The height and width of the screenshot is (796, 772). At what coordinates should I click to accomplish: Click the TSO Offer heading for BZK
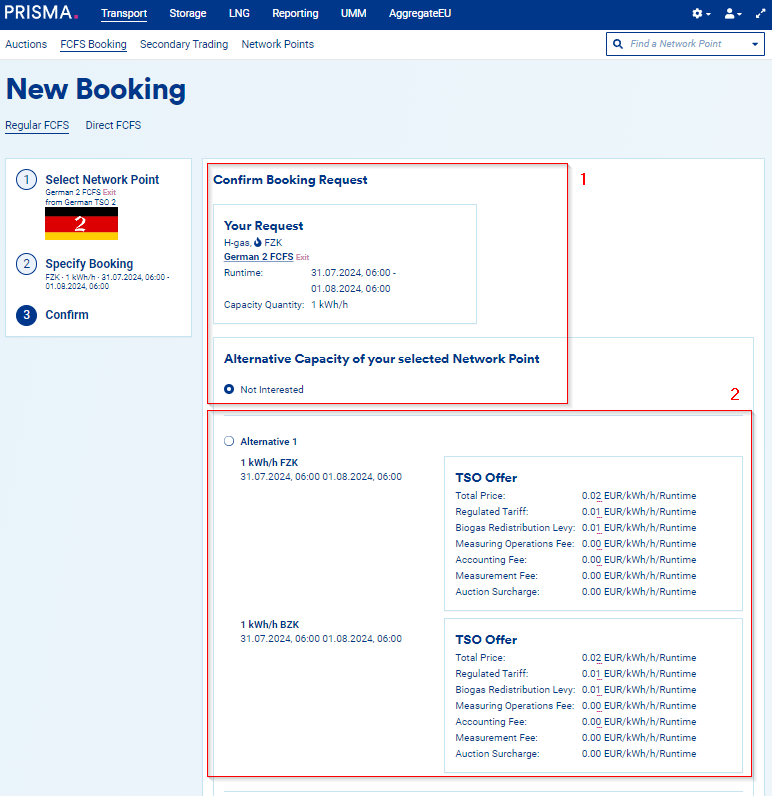pos(486,640)
